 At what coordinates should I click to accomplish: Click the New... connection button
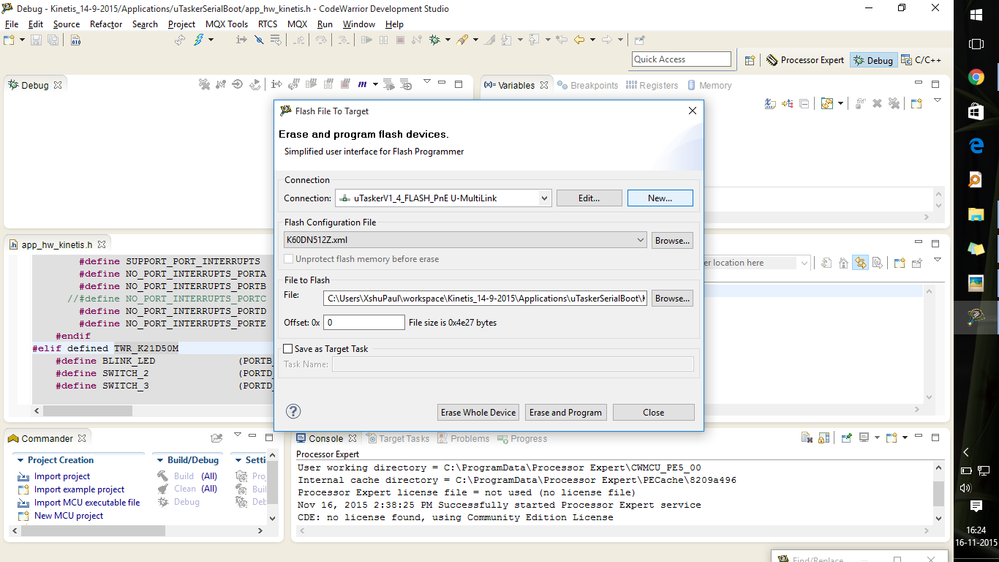pyautogui.click(x=659, y=198)
